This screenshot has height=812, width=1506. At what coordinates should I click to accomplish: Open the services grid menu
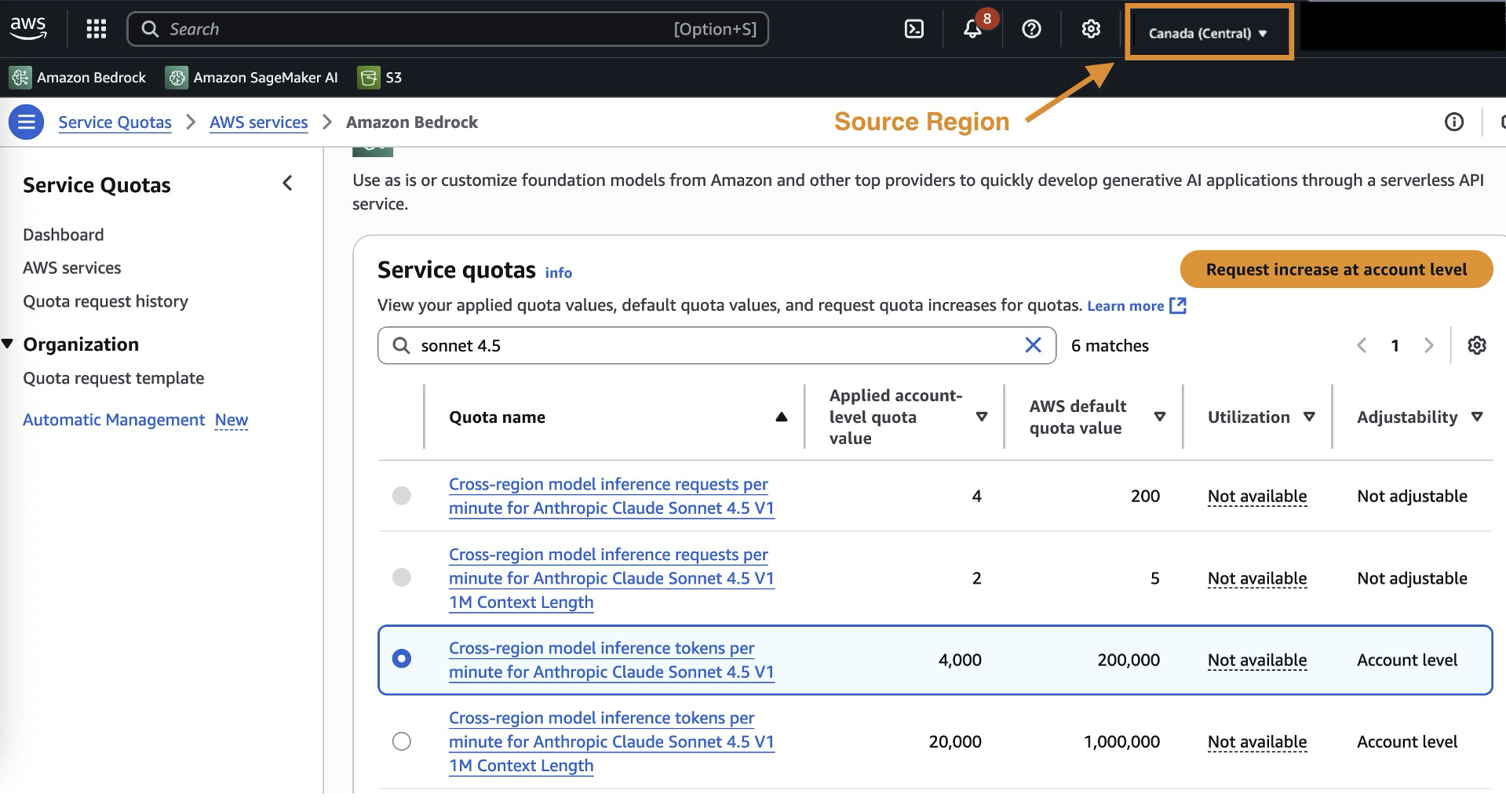click(96, 29)
